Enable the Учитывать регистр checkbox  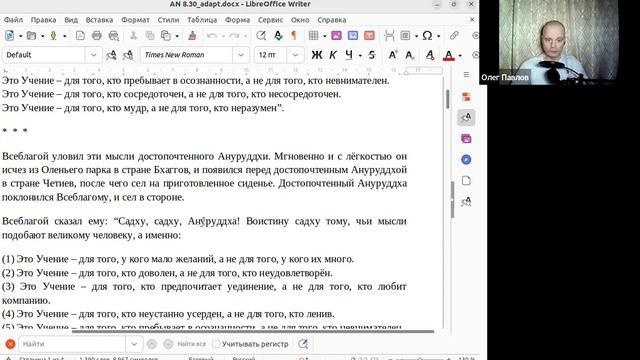pos(217,344)
